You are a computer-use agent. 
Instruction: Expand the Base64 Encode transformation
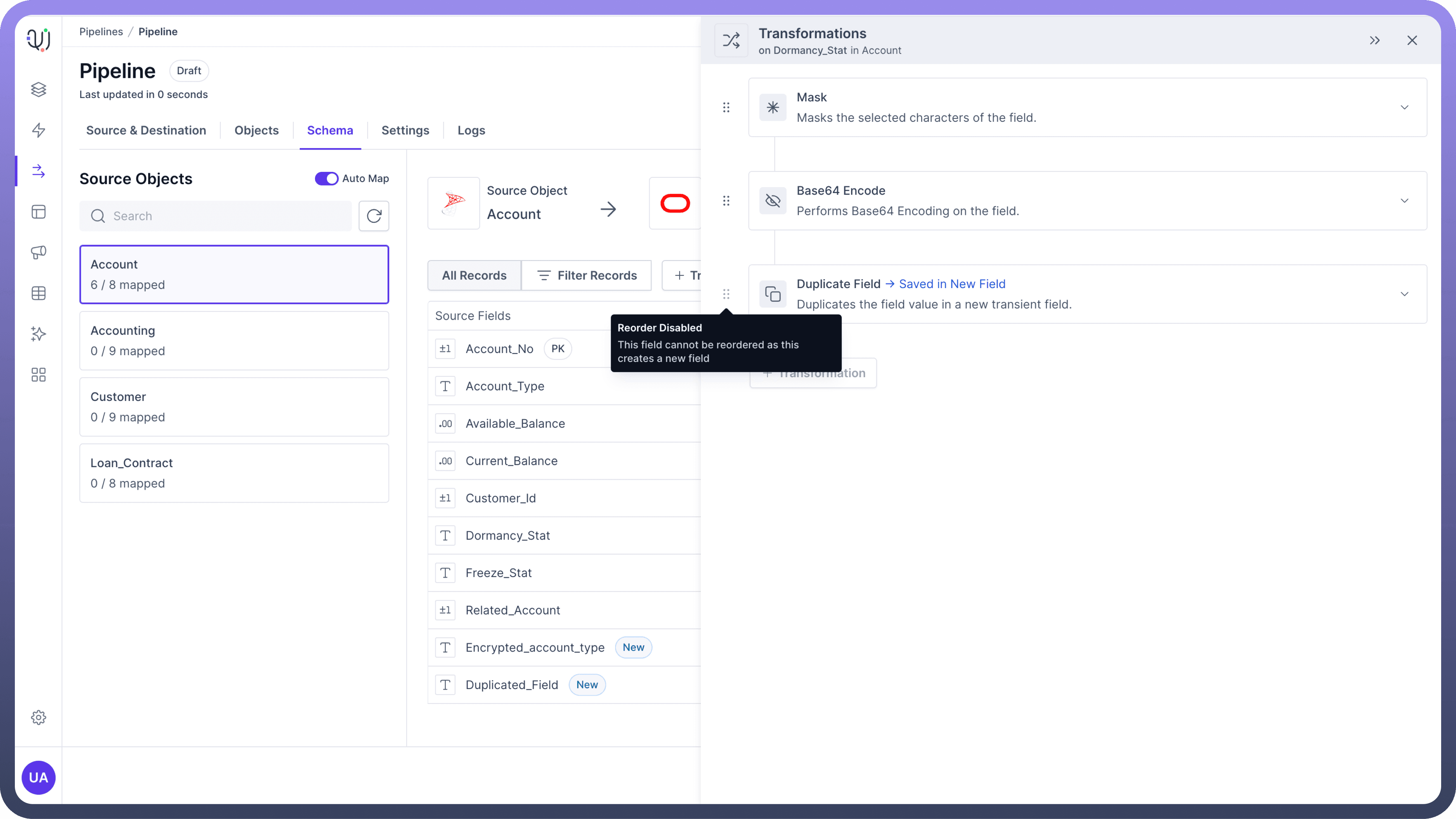(x=1404, y=200)
